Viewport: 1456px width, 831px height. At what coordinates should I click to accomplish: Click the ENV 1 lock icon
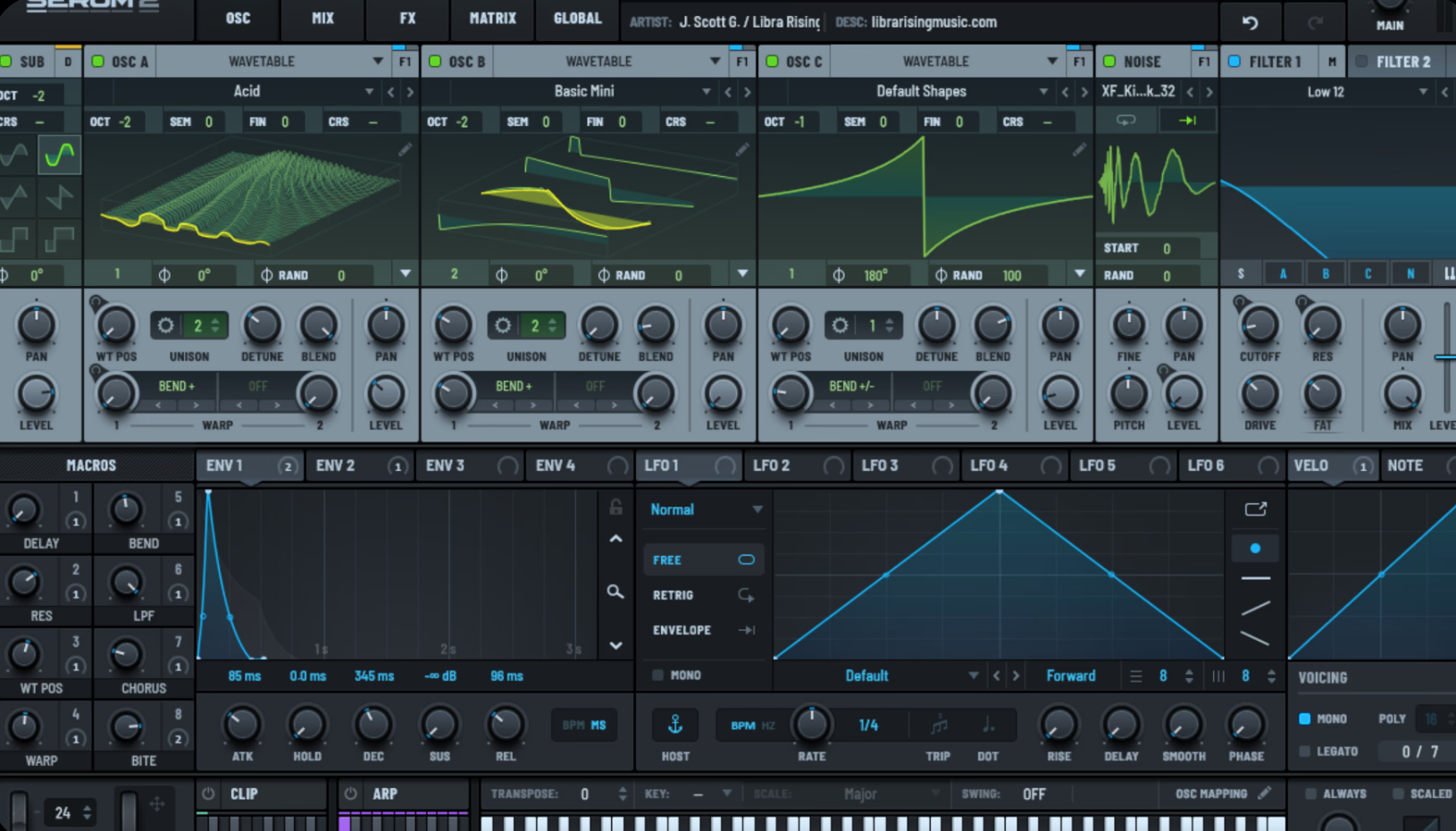(x=615, y=508)
